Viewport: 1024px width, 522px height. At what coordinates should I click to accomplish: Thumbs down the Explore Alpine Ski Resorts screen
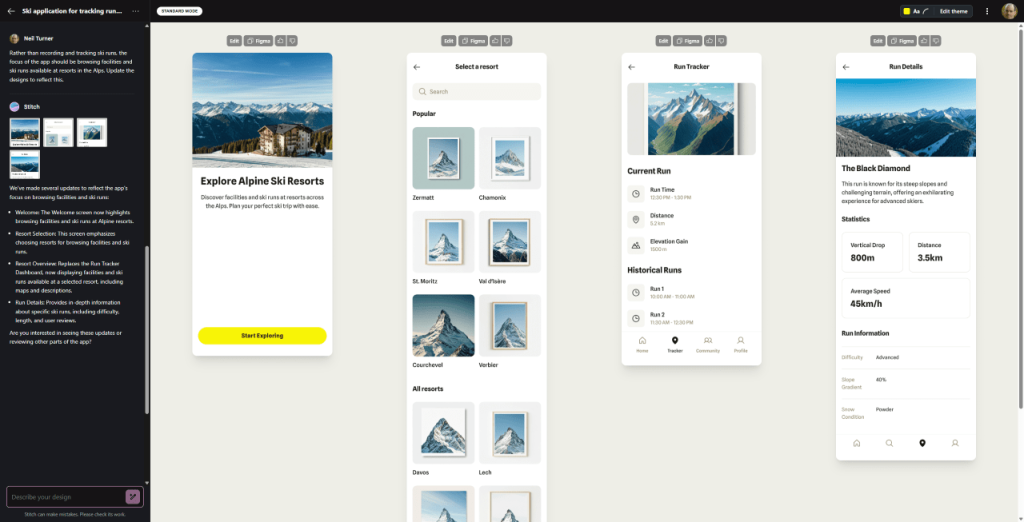pos(293,41)
